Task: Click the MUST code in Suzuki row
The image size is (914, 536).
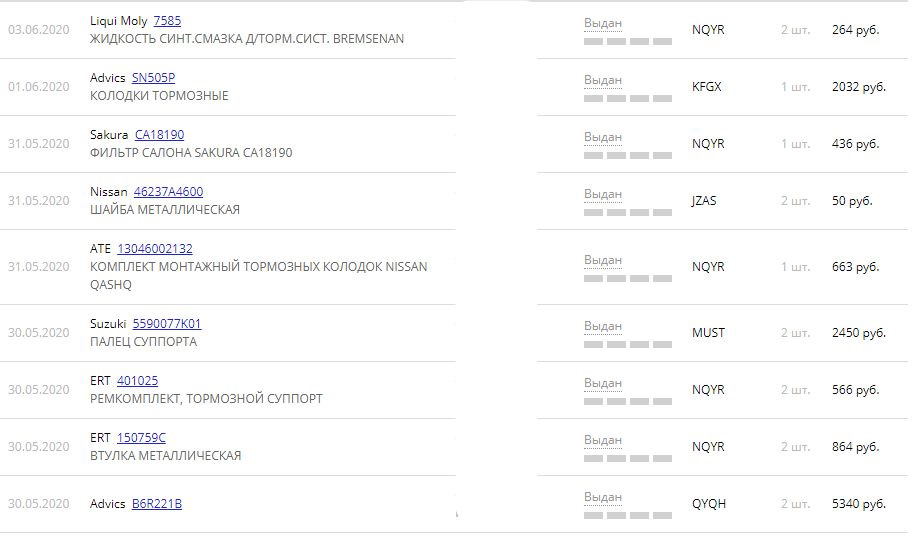Action: (x=709, y=333)
